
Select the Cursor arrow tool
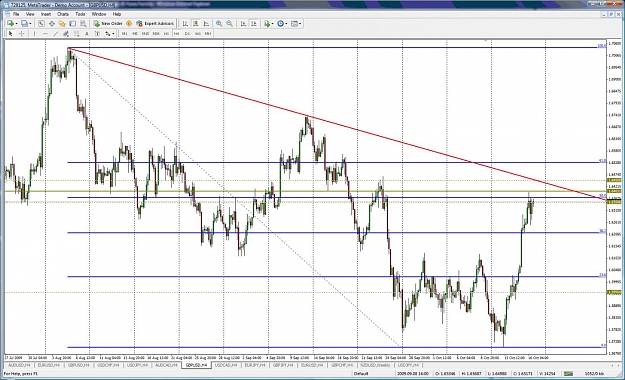pos(11,33)
